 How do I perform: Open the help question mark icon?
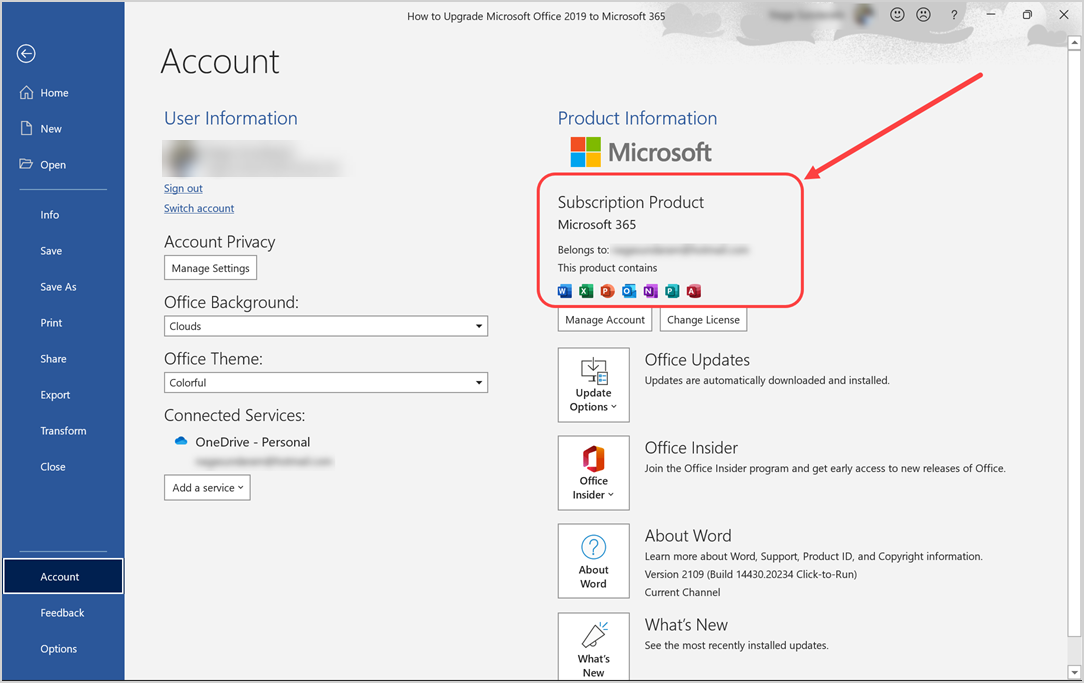[954, 15]
